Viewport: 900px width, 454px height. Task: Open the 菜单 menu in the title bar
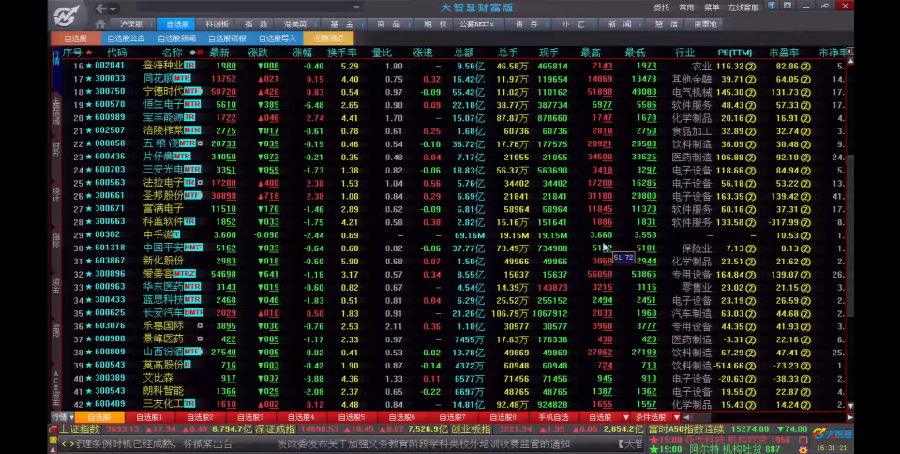711,7
